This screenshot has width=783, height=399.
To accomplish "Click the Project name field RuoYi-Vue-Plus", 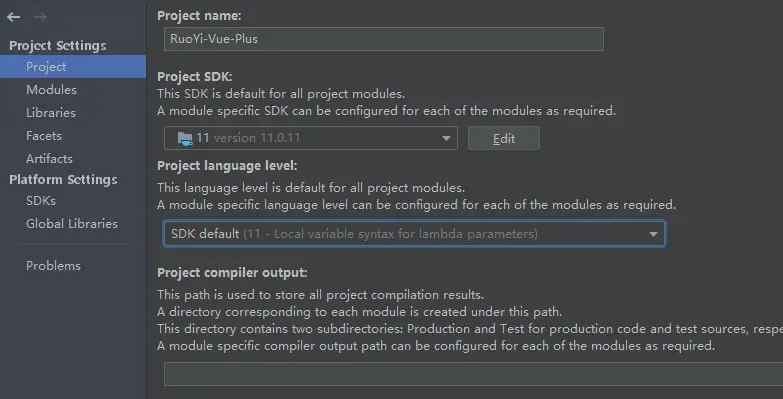I will 384,39.
